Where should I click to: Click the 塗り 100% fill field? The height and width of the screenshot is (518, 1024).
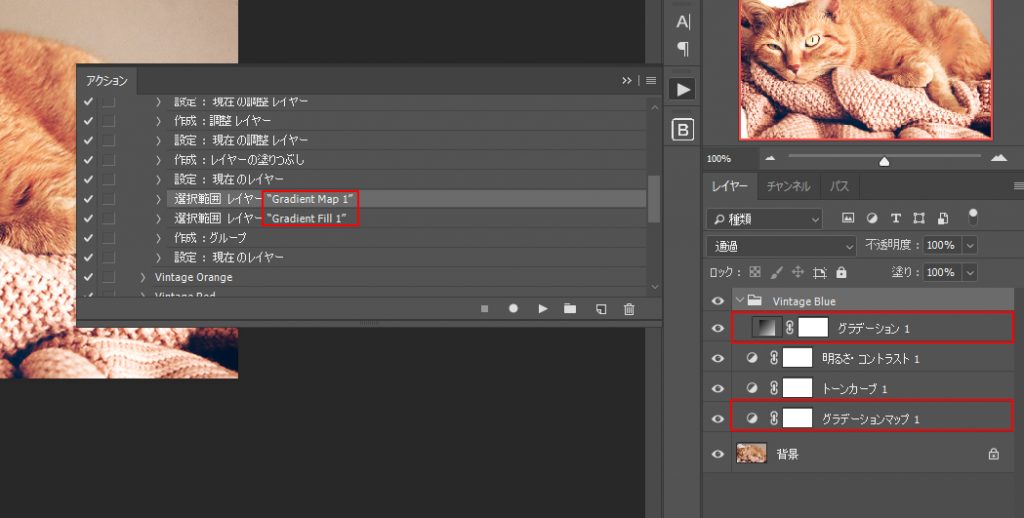(942, 272)
